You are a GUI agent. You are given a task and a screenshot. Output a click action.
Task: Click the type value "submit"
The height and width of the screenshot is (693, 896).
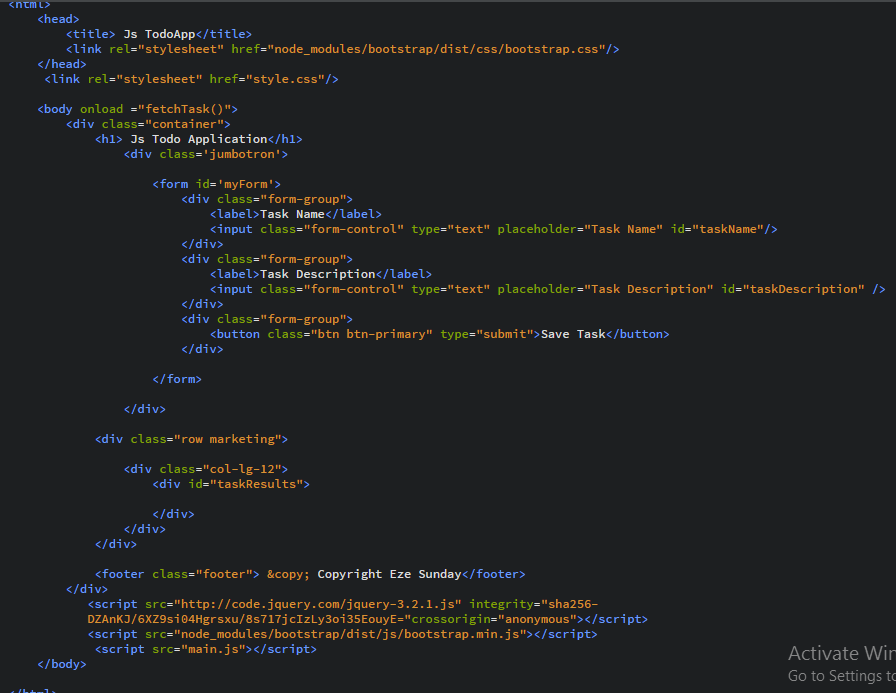(505, 334)
